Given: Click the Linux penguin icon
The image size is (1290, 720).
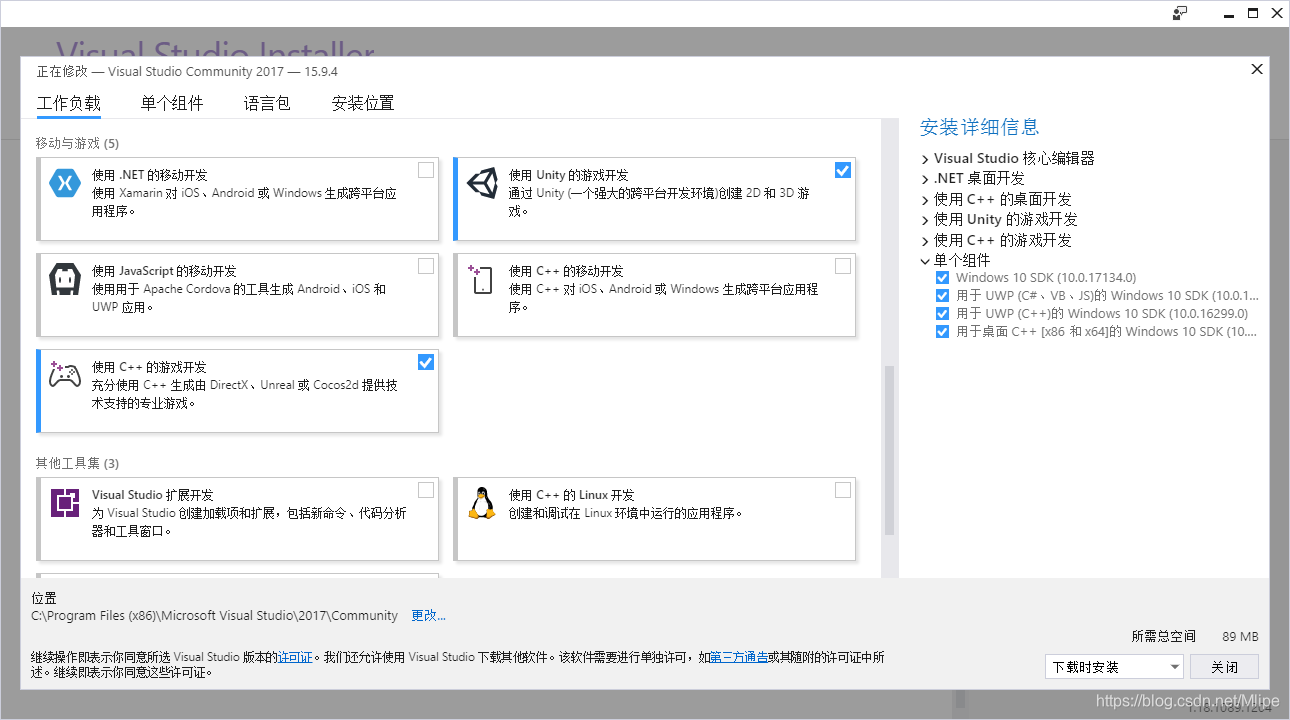Looking at the screenshot, I should tap(482, 503).
